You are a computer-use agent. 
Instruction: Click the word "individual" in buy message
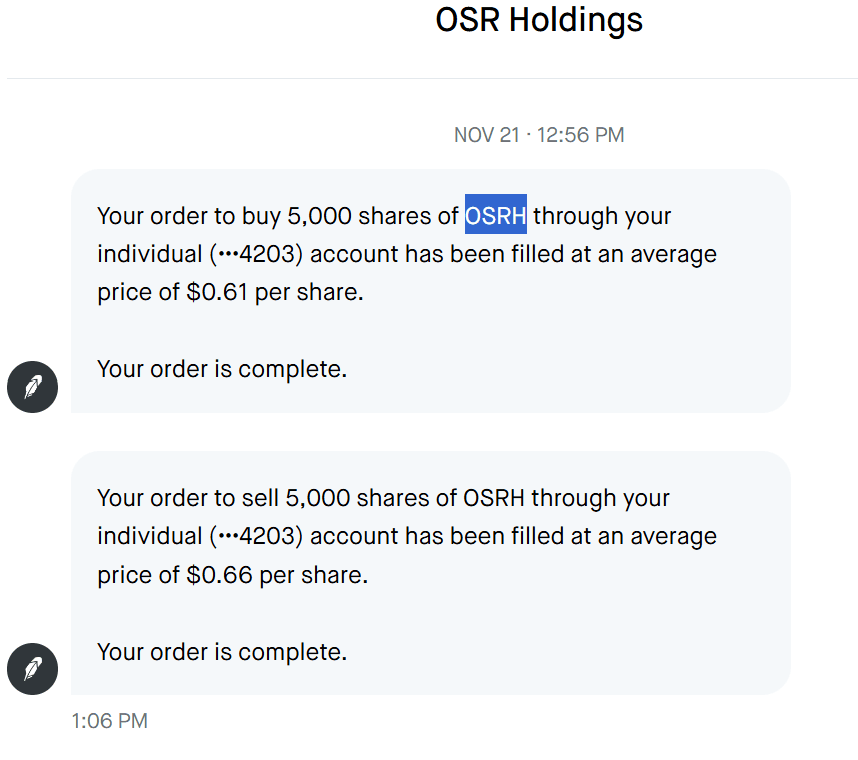(x=150, y=254)
